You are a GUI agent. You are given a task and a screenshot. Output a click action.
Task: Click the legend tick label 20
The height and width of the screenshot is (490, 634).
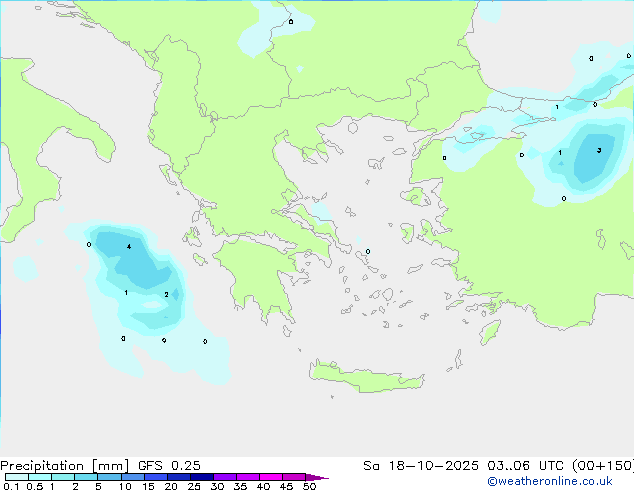click(171, 486)
